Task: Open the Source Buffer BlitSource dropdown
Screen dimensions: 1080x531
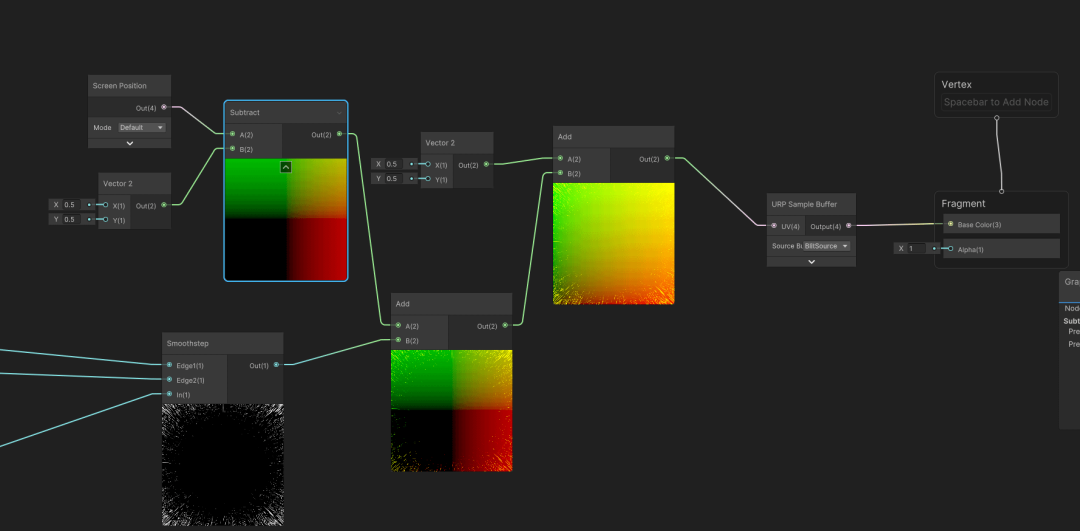Action: coord(827,246)
